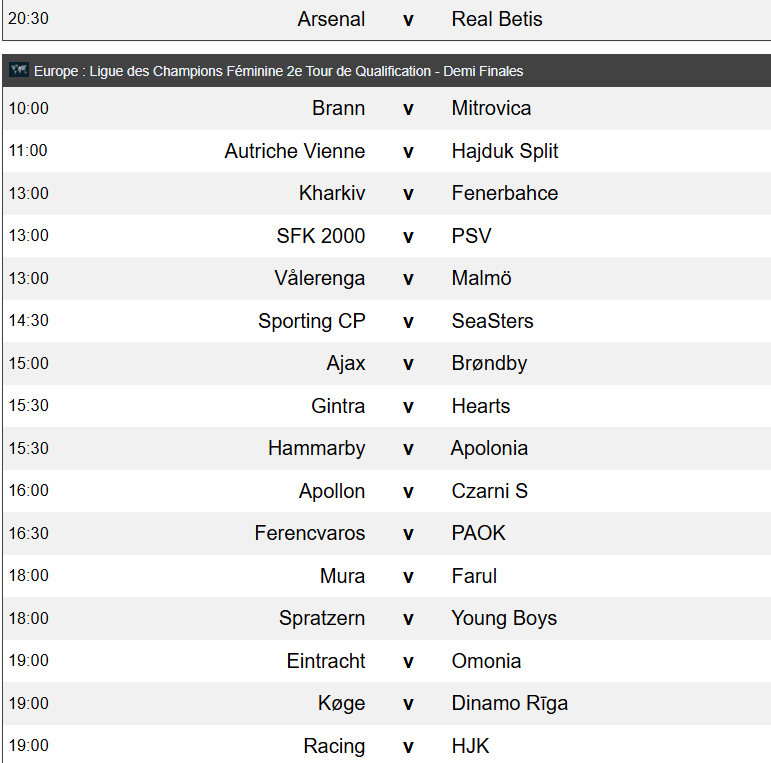Open Eintracht in the 19:00 match
The width and height of the screenshot is (771, 763).
326,661
